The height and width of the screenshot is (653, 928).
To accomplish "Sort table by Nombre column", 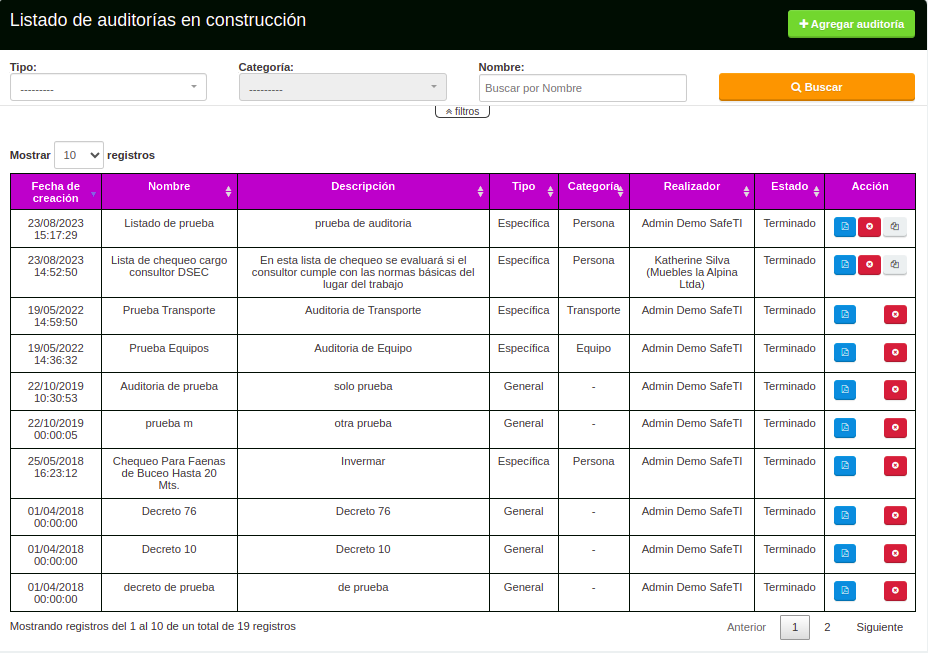I will pyautogui.click(x=169, y=191).
